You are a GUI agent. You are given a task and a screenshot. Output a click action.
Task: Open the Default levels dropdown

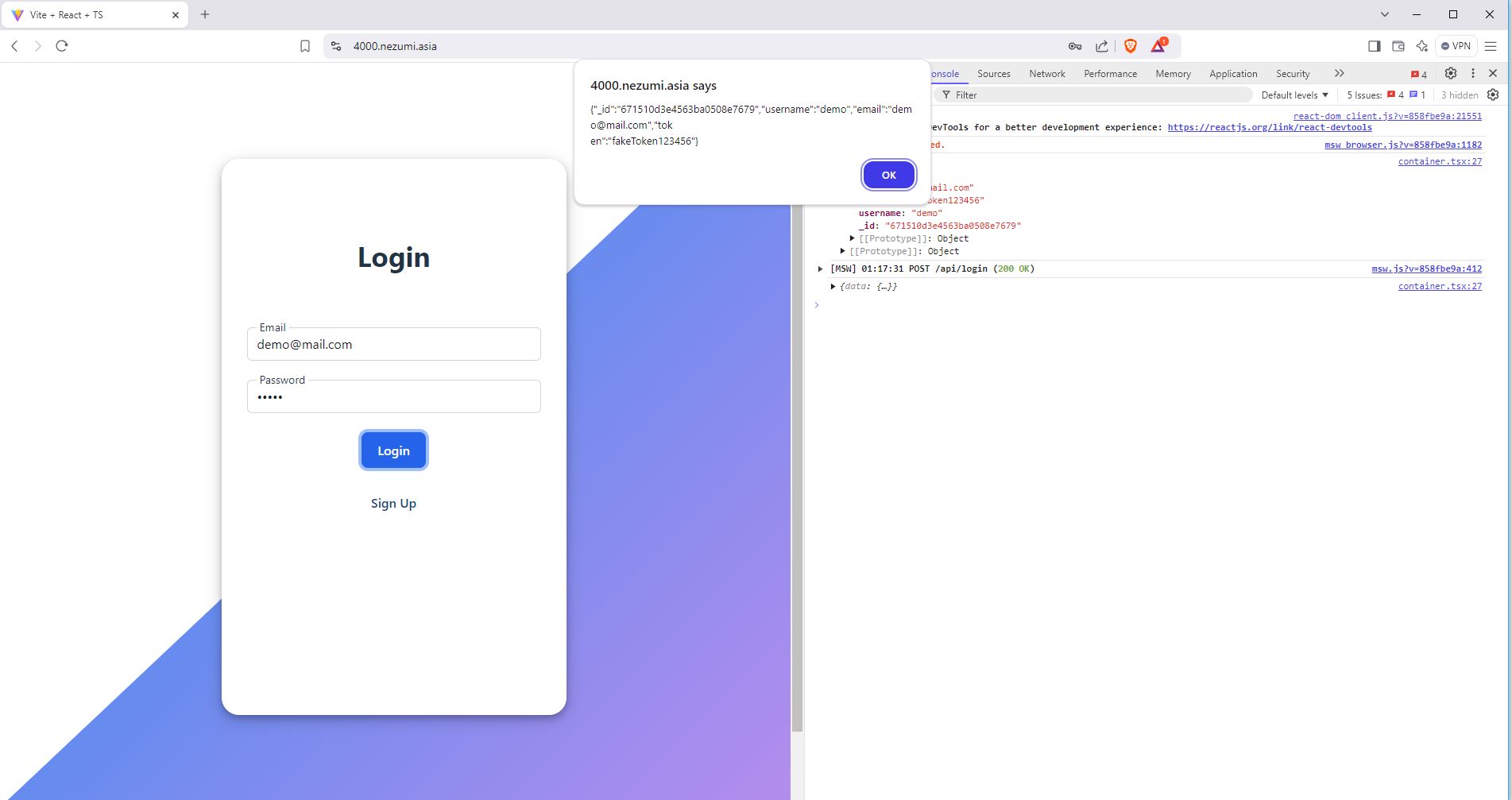[x=1294, y=95]
